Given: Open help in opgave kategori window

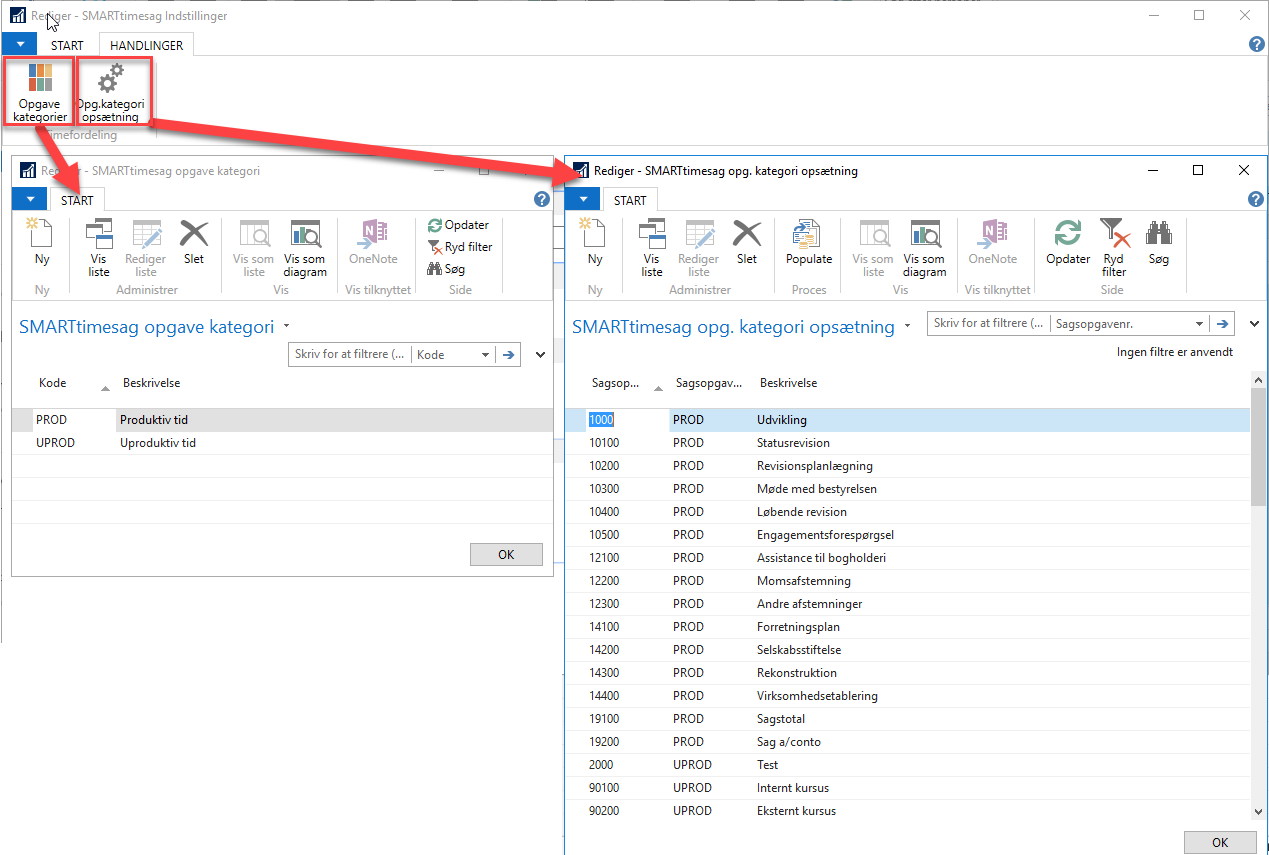Looking at the screenshot, I should point(542,199).
